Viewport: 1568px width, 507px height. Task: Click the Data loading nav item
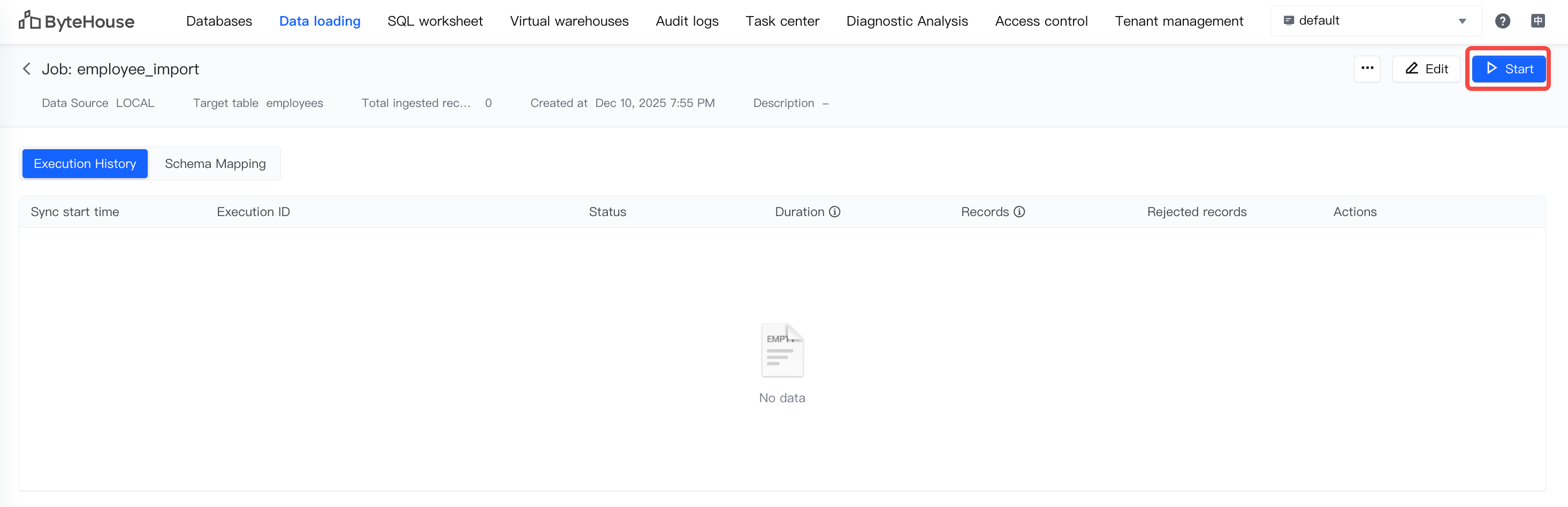(319, 21)
